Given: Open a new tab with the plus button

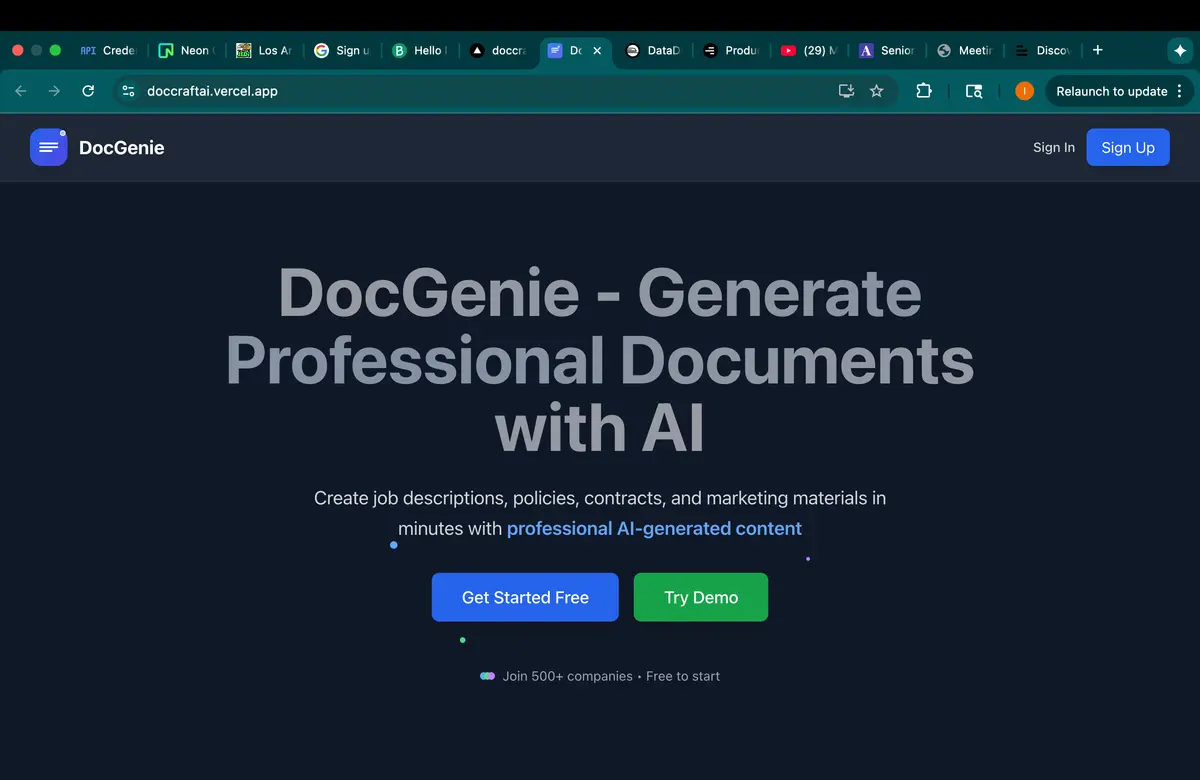Looking at the screenshot, I should tap(1097, 50).
